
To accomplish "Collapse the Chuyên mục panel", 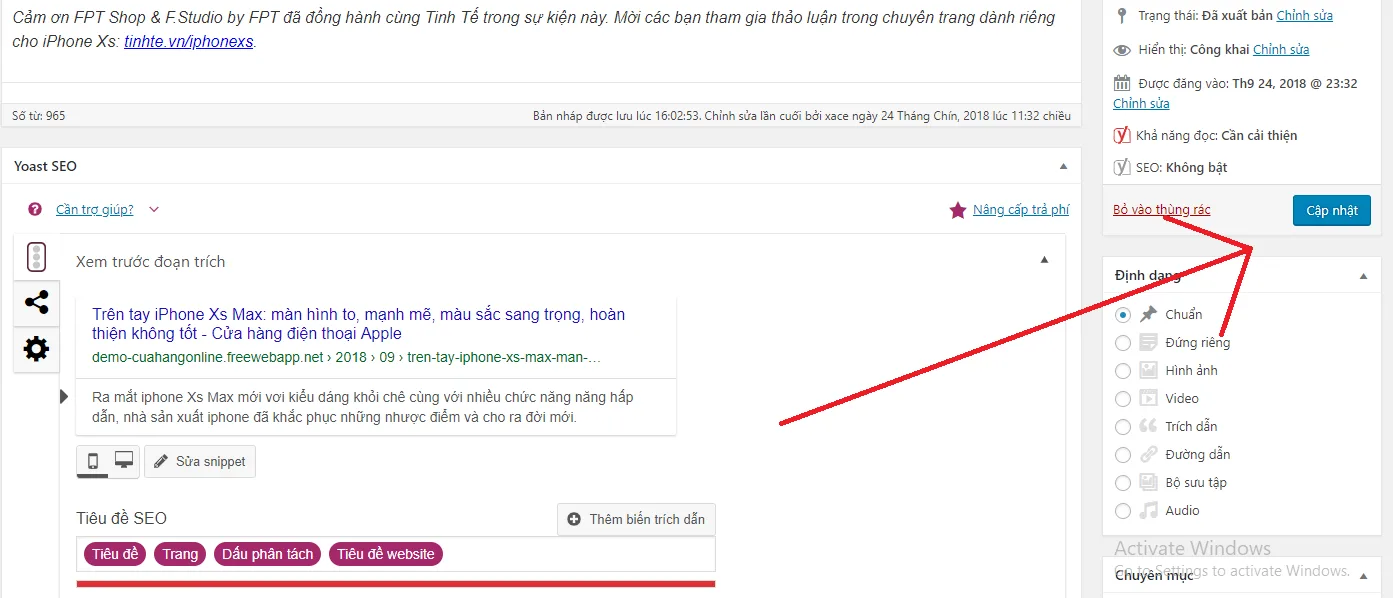I will [1364, 575].
